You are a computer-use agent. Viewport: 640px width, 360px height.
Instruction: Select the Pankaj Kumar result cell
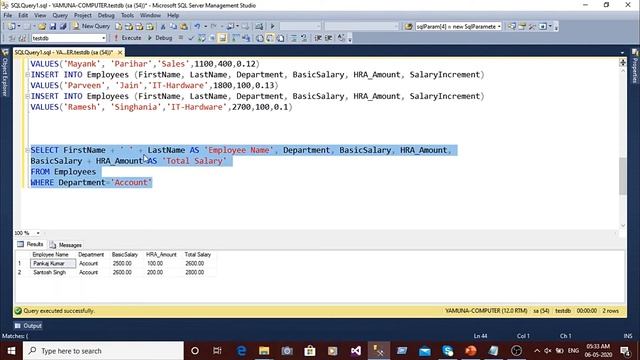point(53,264)
